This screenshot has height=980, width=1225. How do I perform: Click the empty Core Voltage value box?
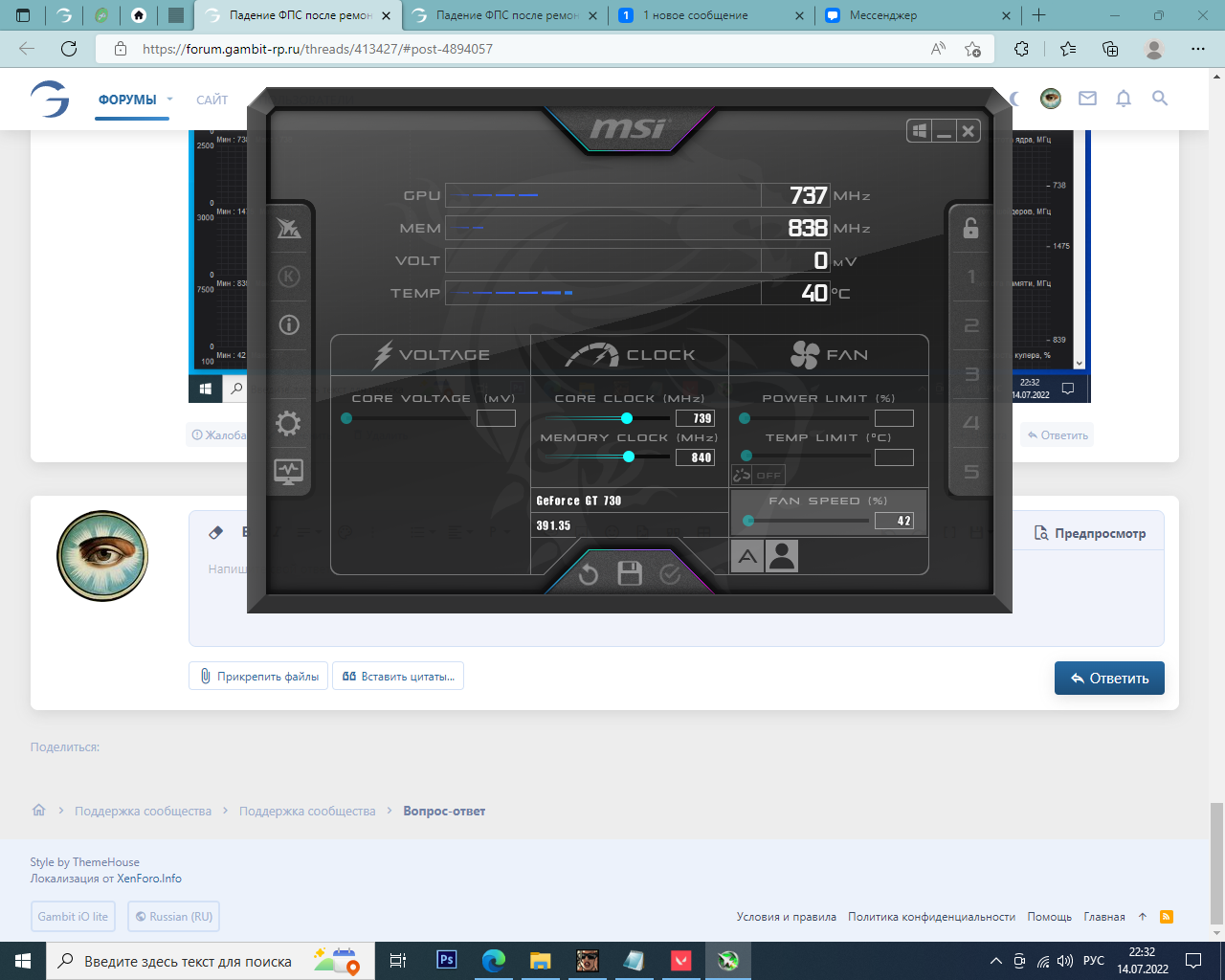click(x=496, y=418)
